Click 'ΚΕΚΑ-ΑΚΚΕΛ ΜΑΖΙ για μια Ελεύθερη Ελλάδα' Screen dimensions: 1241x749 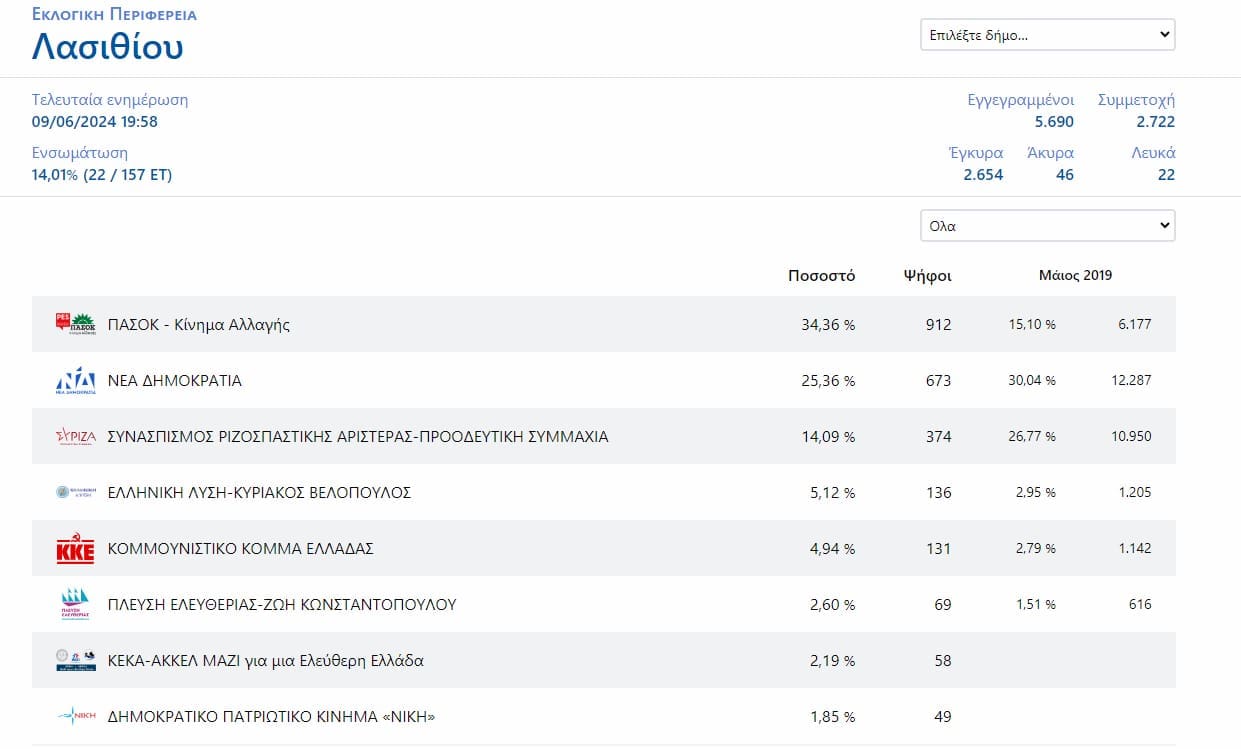coord(265,661)
